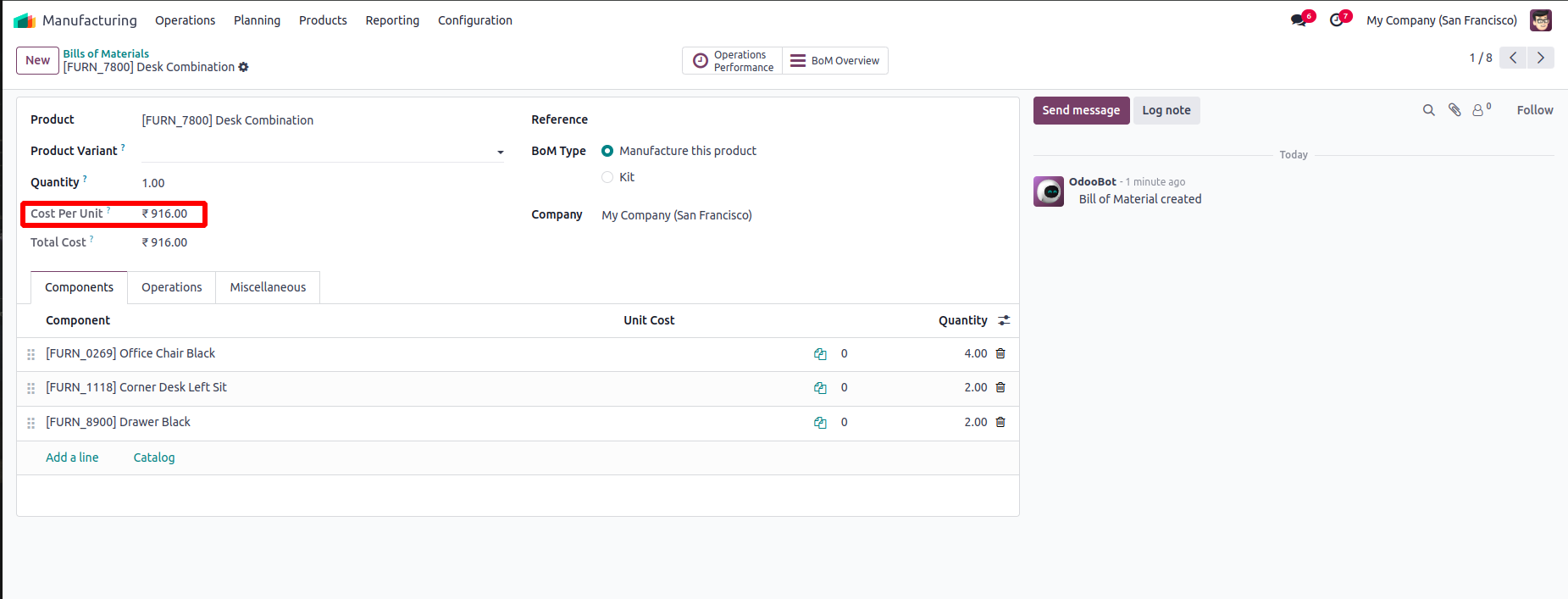Click the gear actions icon
Viewport: 1568px width, 599px height.
point(244,67)
